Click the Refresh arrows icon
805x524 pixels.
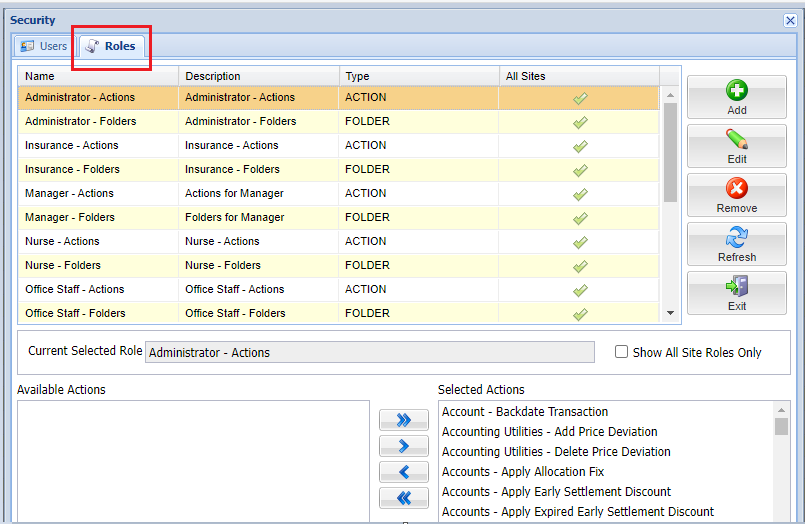[x=737, y=237]
